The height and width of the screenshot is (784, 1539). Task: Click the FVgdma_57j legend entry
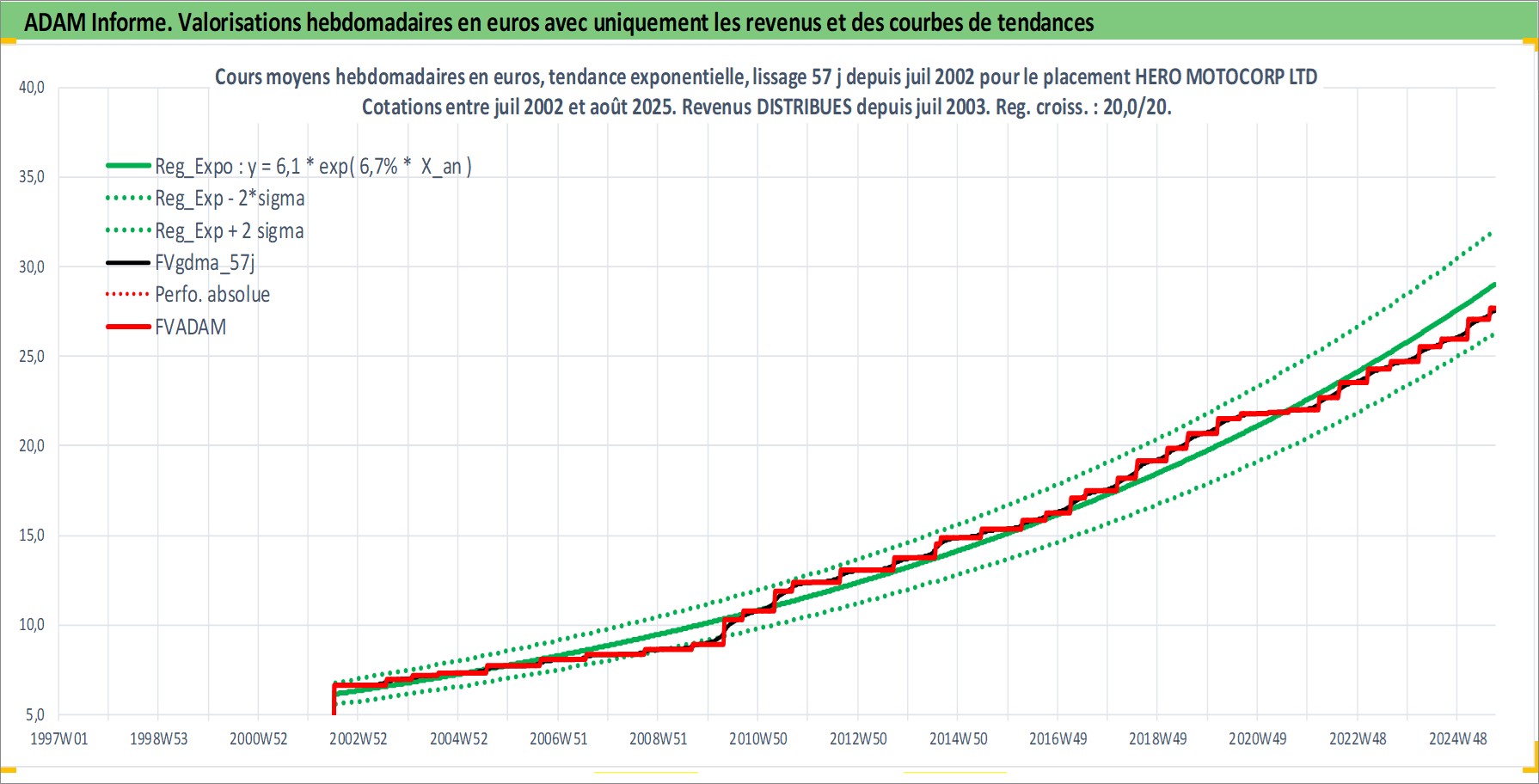click(181, 262)
